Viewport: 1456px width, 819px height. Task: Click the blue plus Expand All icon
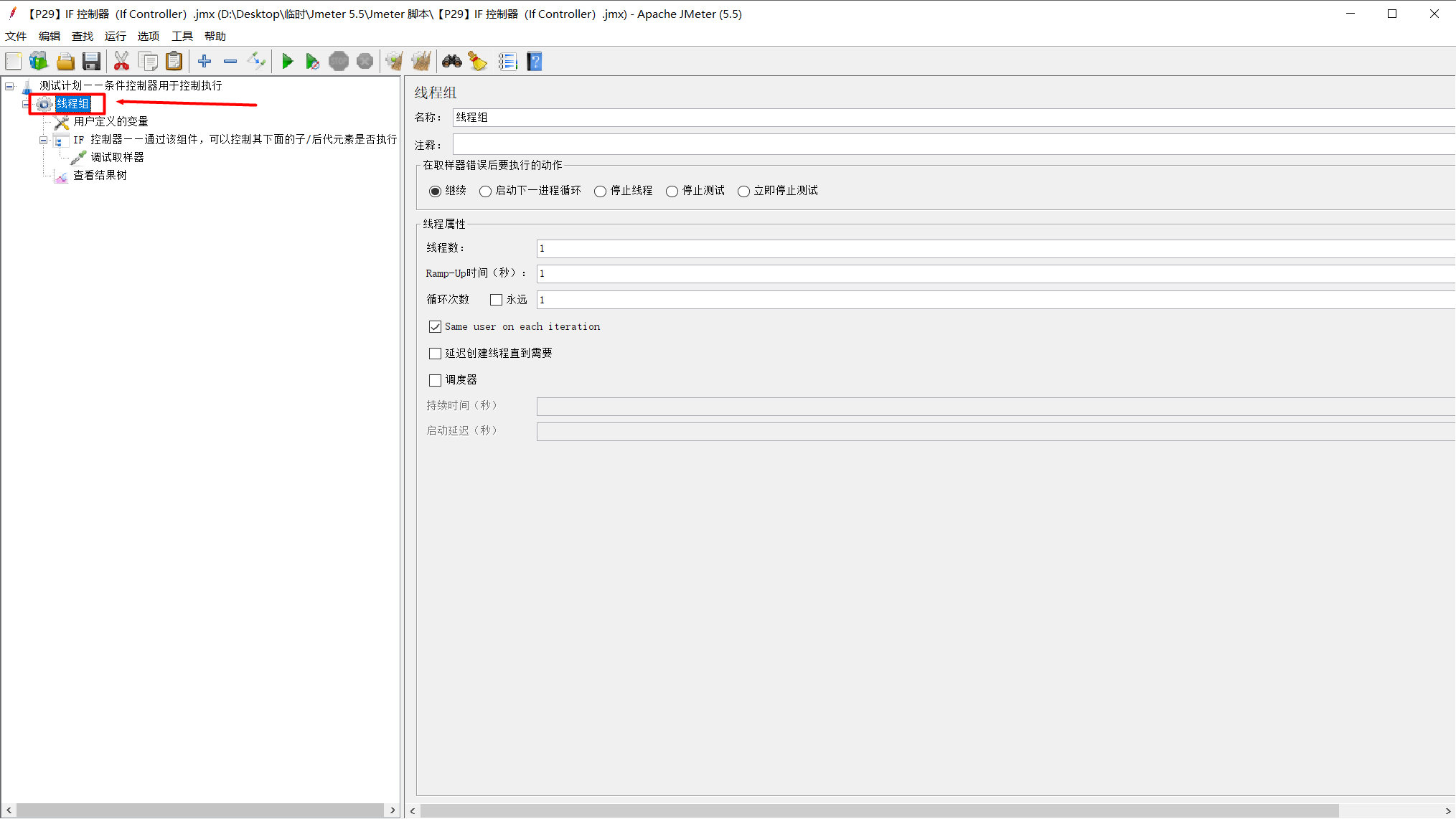[205, 62]
